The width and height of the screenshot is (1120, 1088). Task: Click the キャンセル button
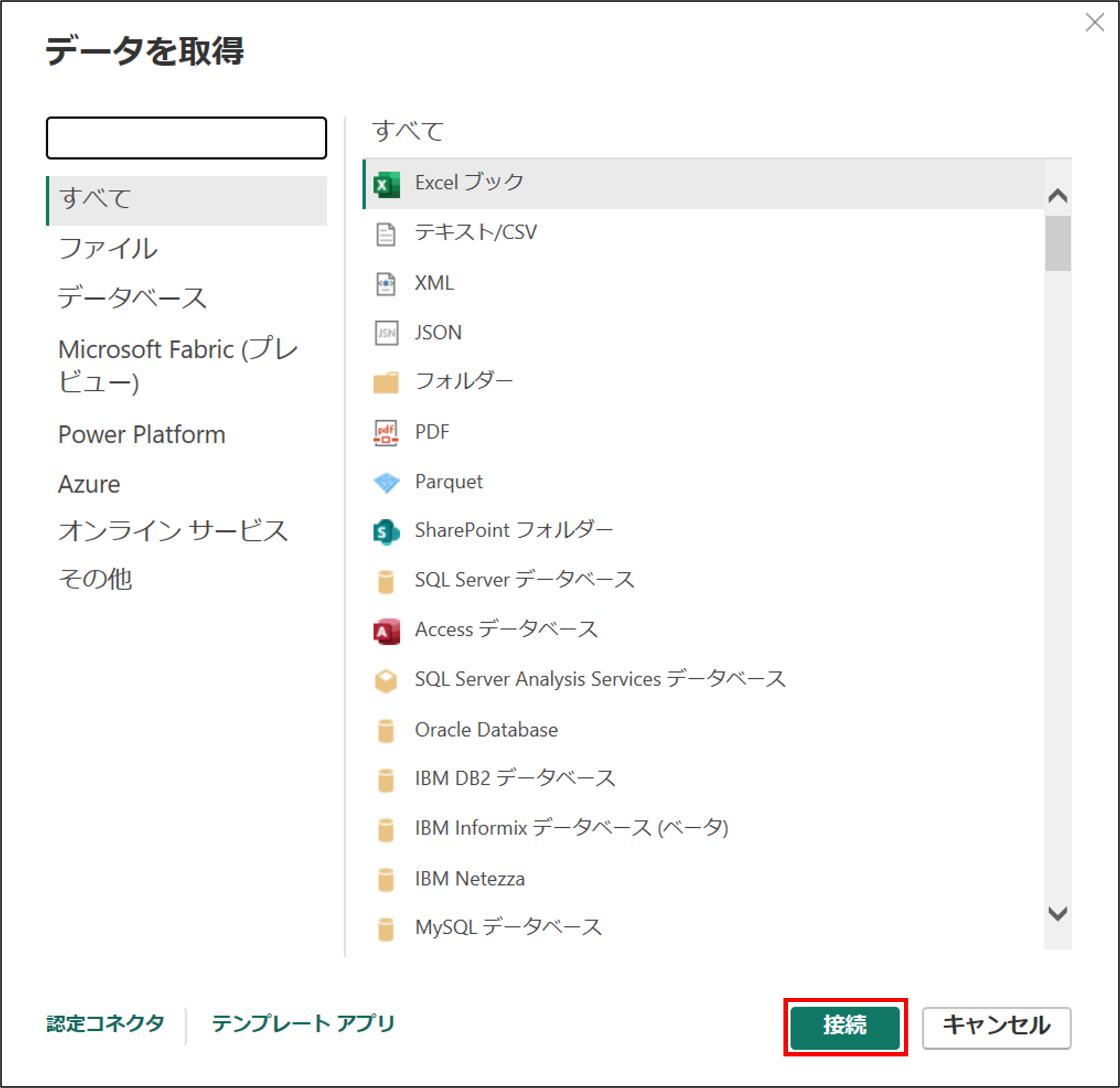pyautogui.click(x=996, y=1028)
